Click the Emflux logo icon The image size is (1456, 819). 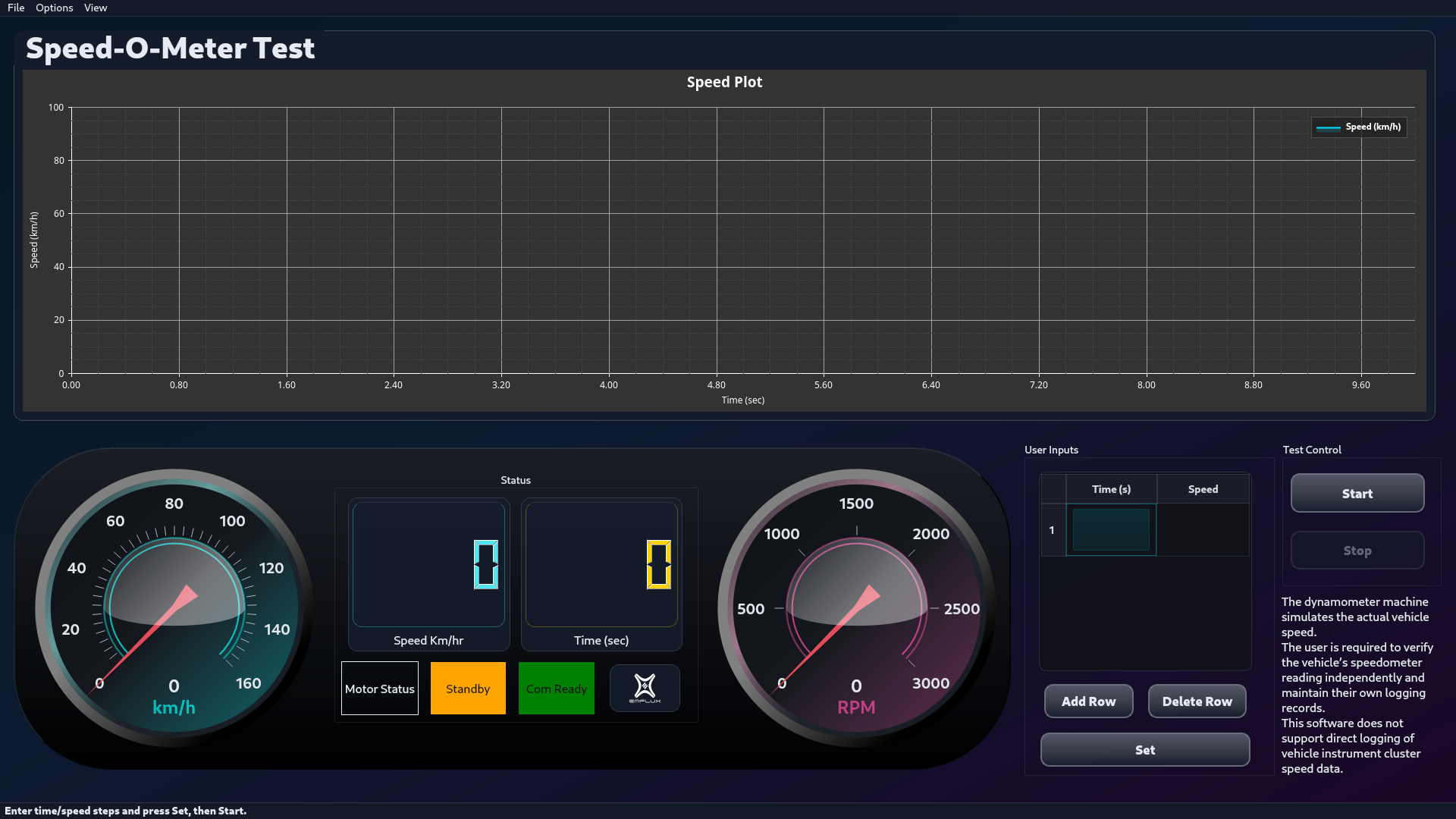(645, 689)
